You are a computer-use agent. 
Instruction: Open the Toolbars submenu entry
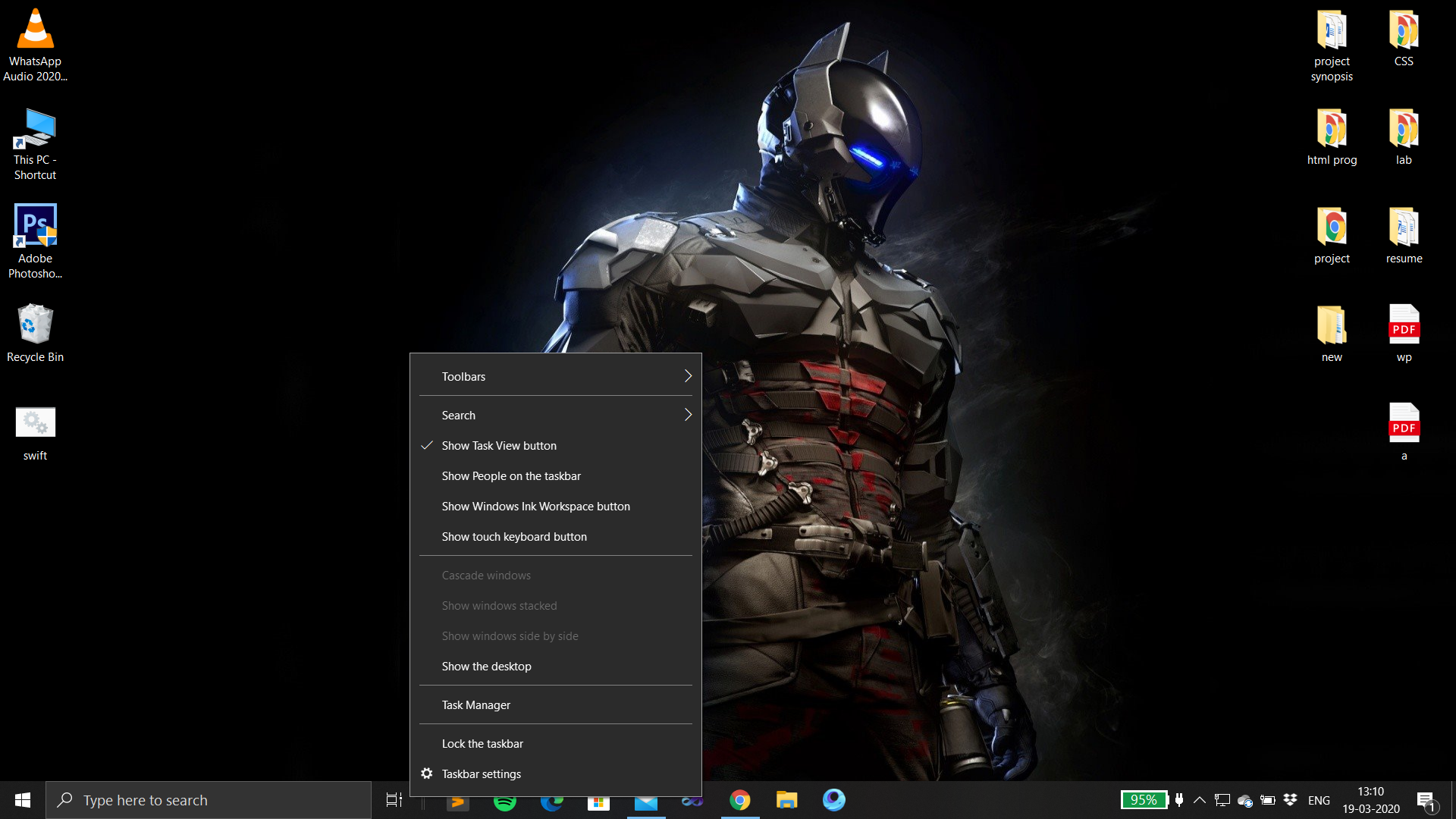coord(555,377)
